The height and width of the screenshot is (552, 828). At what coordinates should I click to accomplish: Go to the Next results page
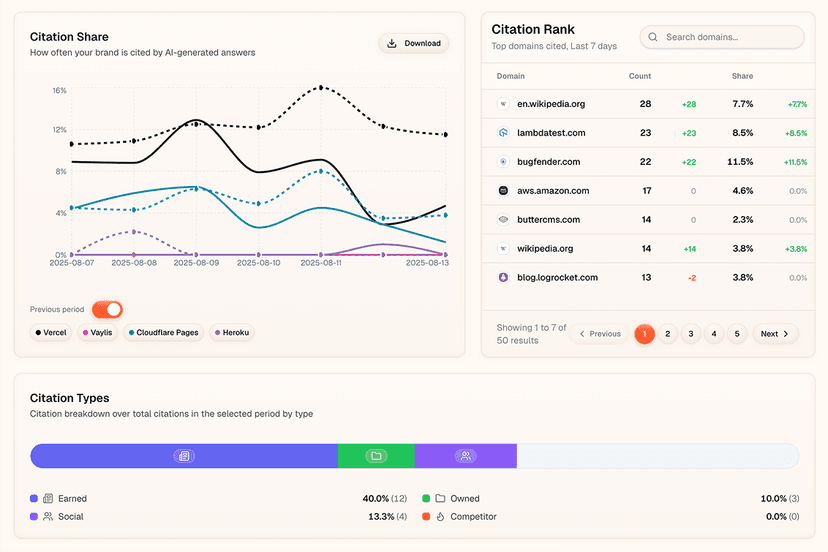[774, 334]
